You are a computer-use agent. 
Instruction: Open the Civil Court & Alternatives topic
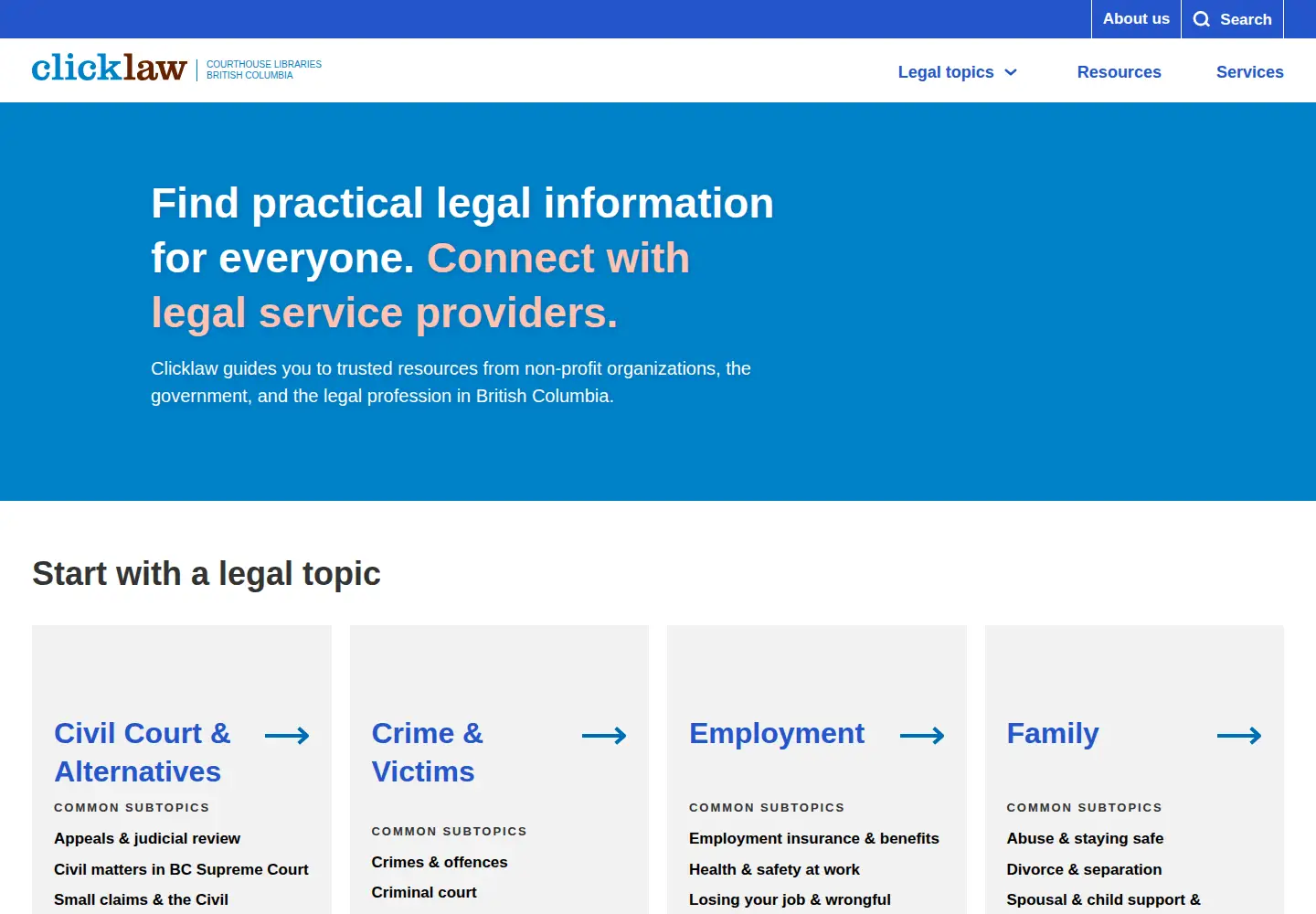[143, 752]
